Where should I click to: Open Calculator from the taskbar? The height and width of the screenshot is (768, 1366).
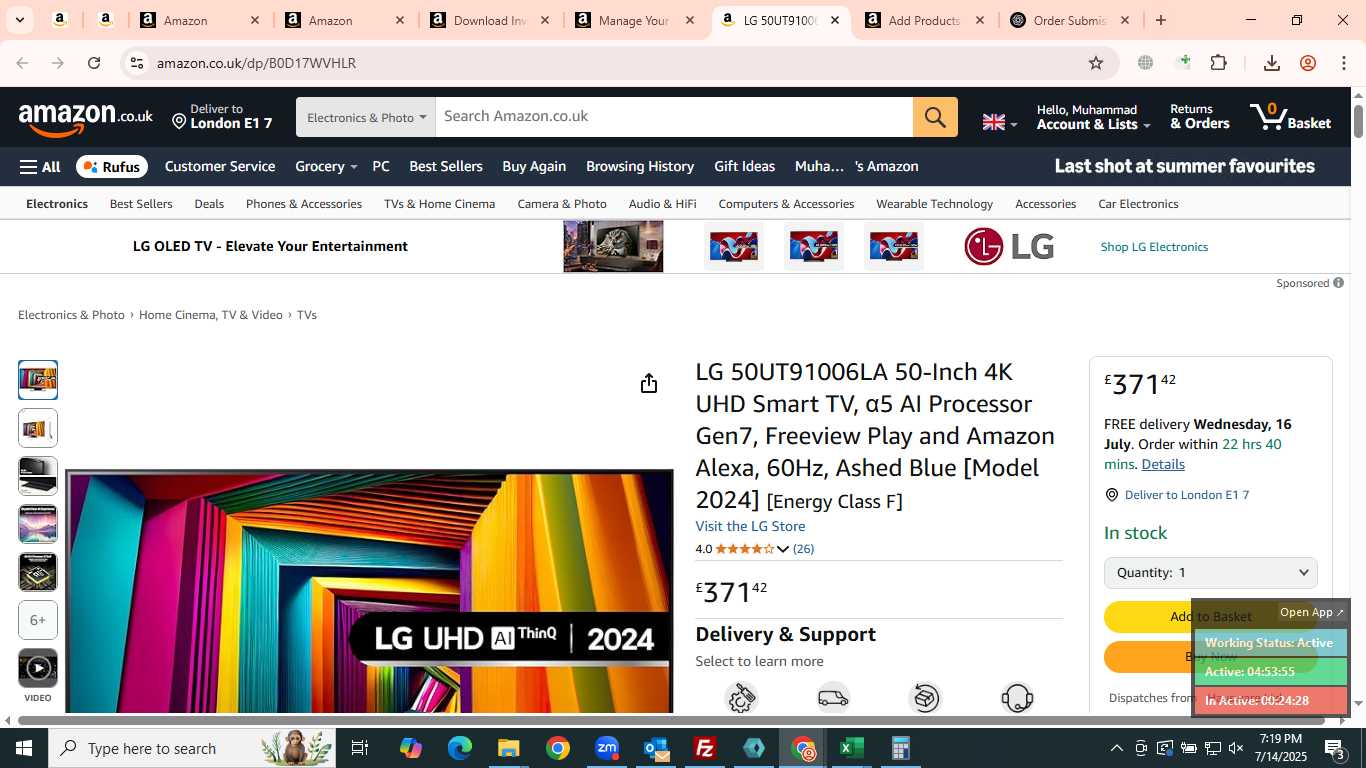click(x=900, y=748)
